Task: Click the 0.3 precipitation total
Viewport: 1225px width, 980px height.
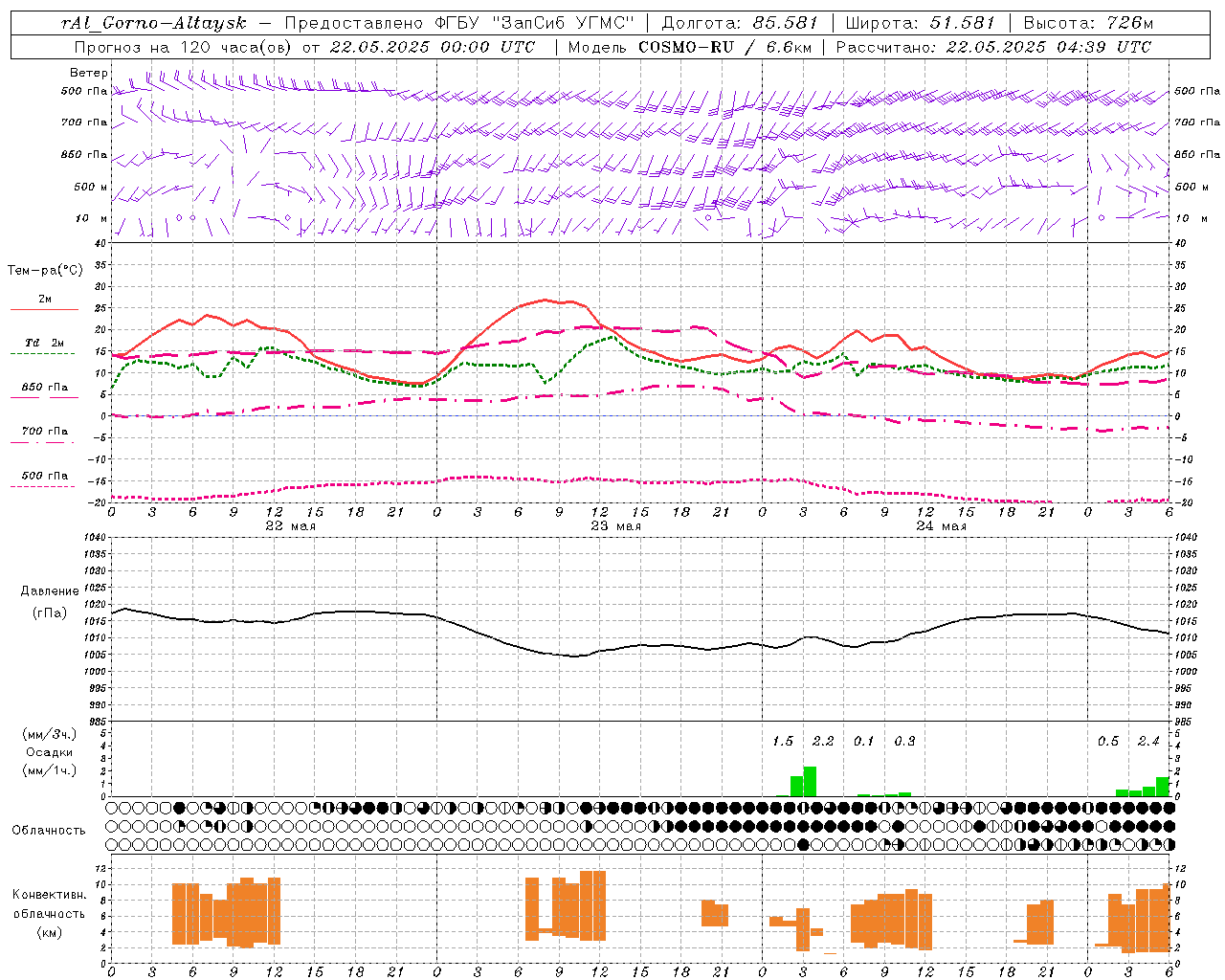Action: point(904,742)
